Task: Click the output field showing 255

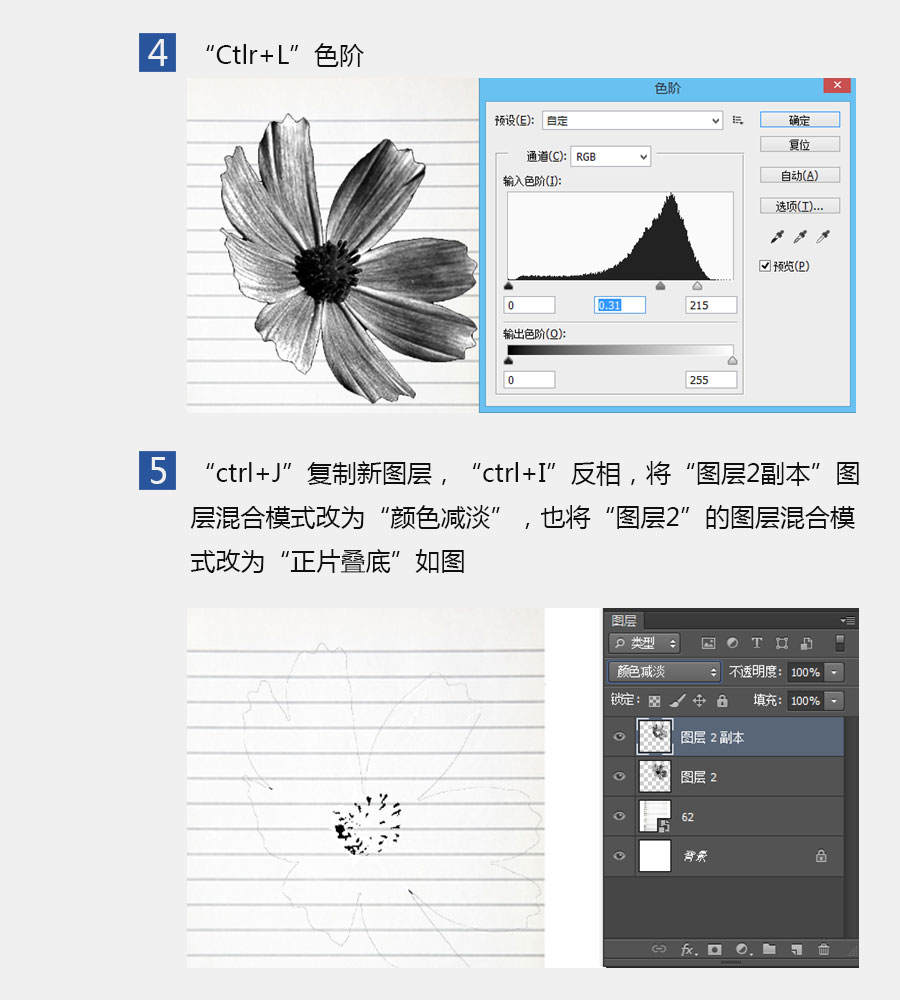Action: (711, 379)
